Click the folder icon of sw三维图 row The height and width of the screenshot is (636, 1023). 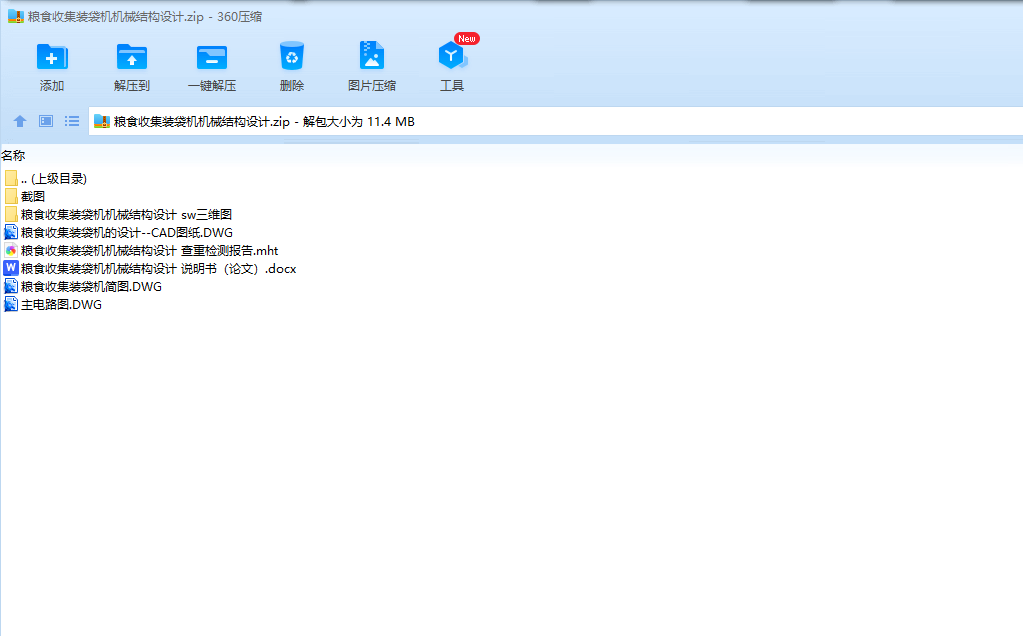pos(10,215)
